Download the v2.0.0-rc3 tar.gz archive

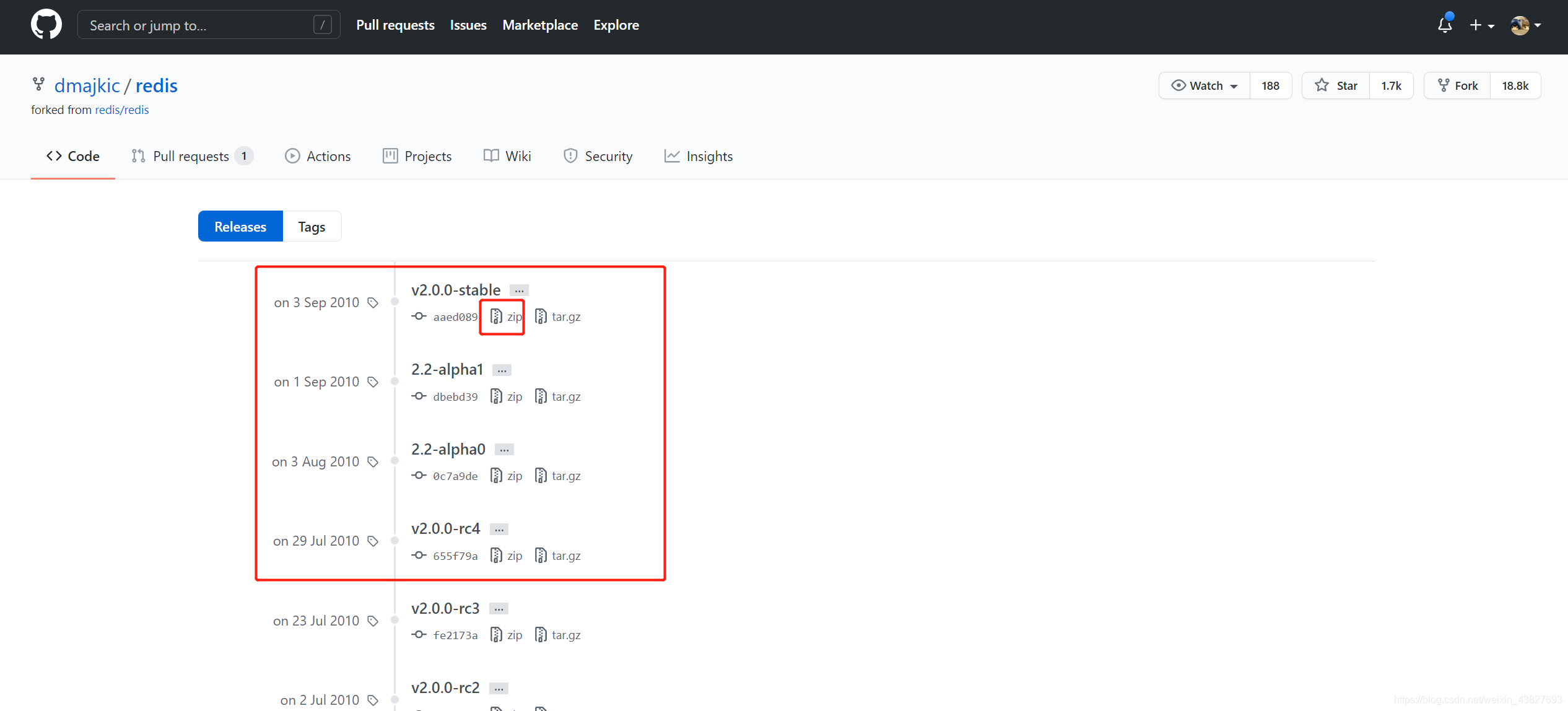click(558, 635)
